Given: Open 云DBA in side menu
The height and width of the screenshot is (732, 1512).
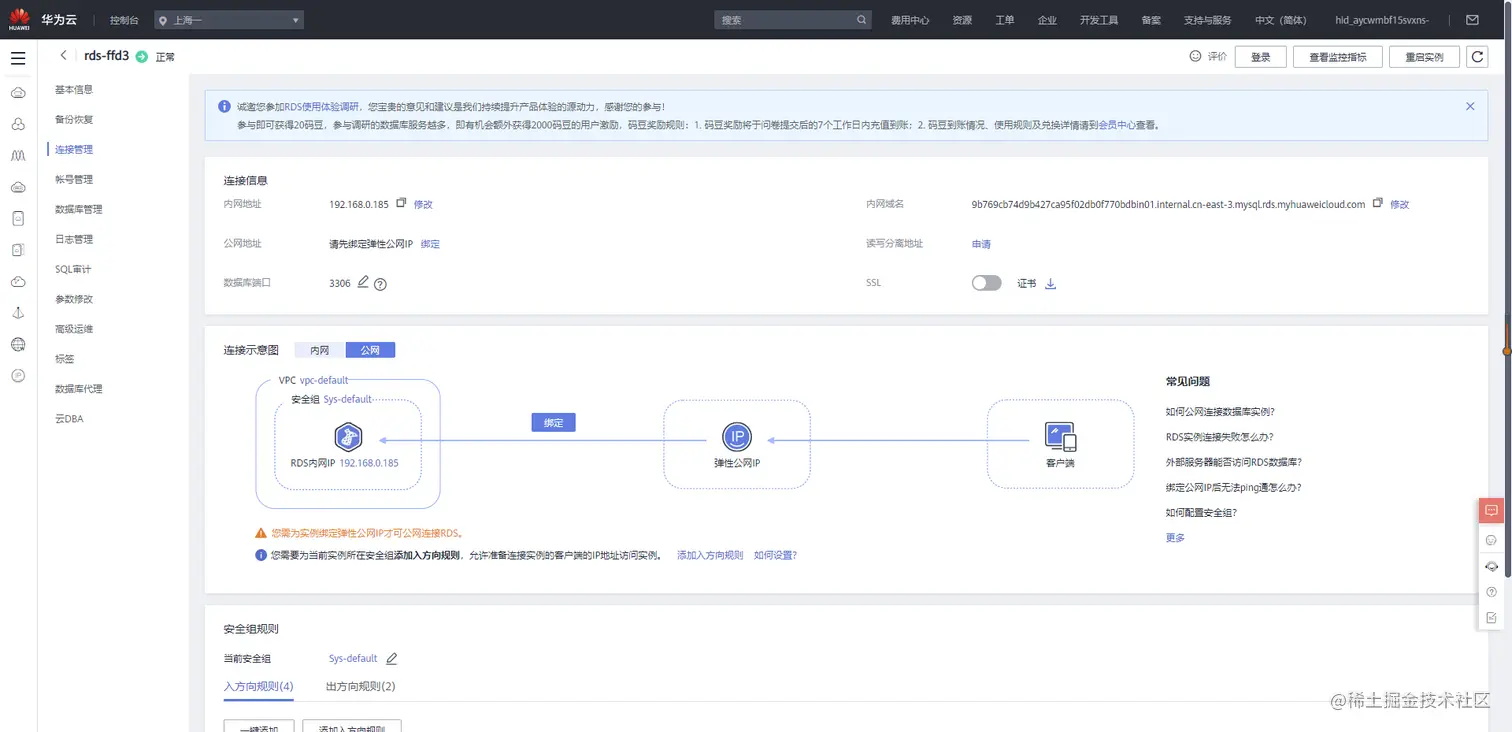Looking at the screenshot, I should tap(69, 419).
